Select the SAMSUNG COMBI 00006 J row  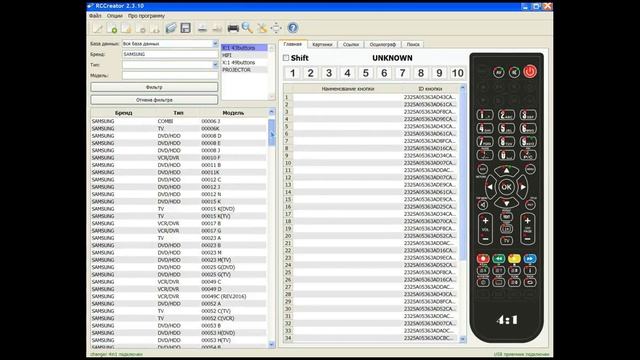(x=179, y=121)
